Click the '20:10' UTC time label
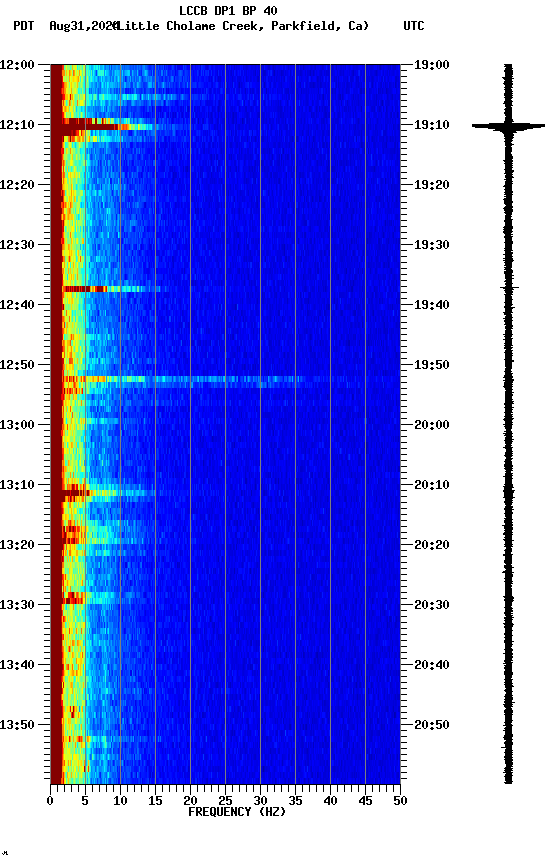This screenshot has width=552, height=864. pos(432,485)
